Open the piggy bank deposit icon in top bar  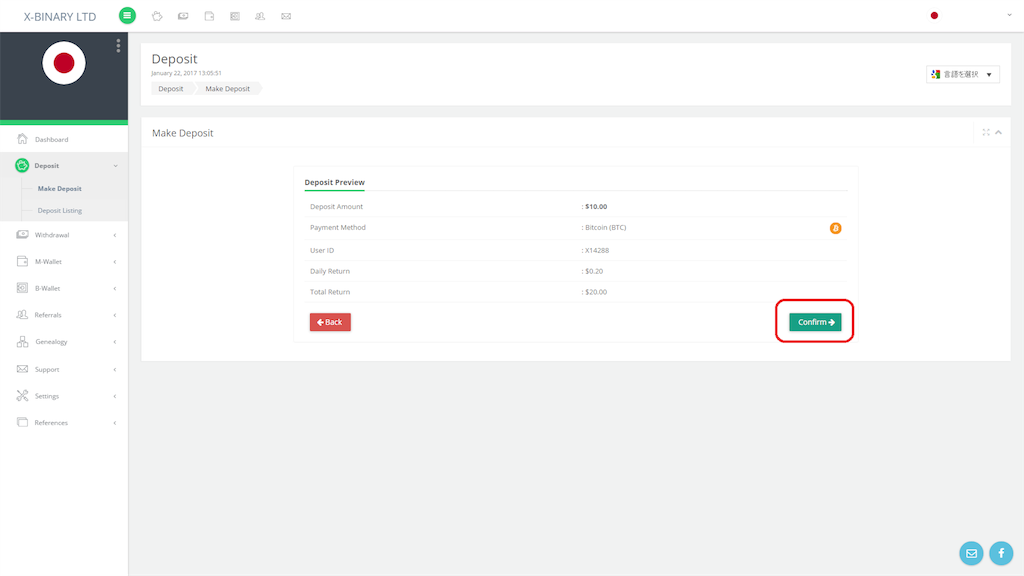[157, 16]
